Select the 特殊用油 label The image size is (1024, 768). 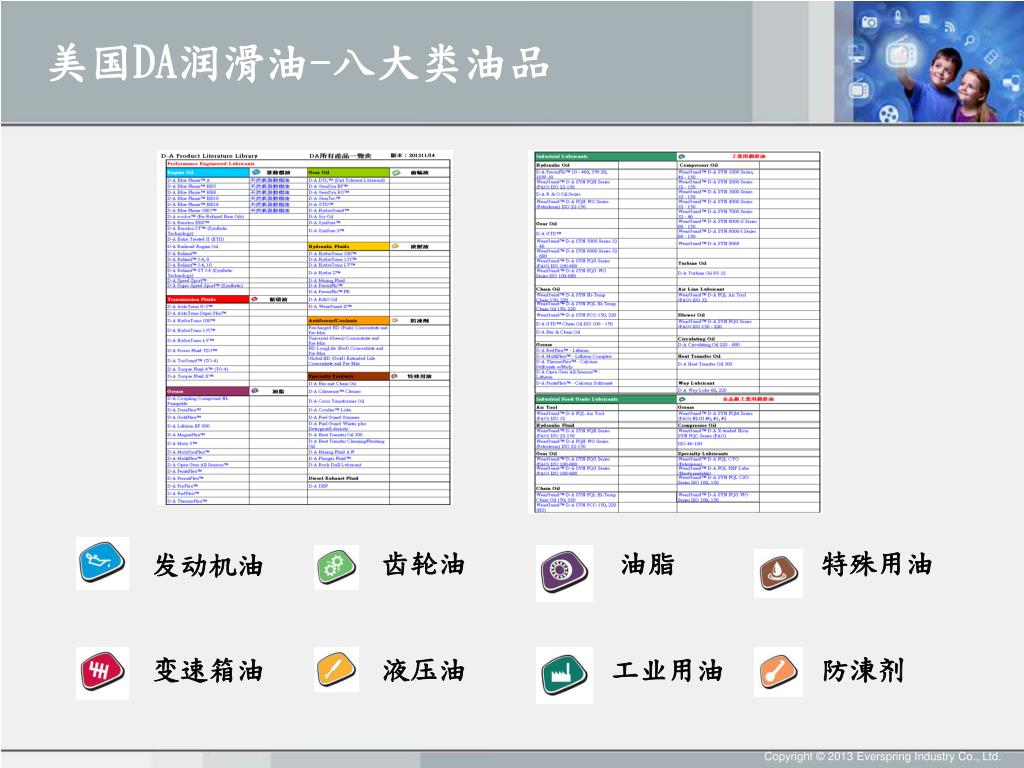point(876,564)
